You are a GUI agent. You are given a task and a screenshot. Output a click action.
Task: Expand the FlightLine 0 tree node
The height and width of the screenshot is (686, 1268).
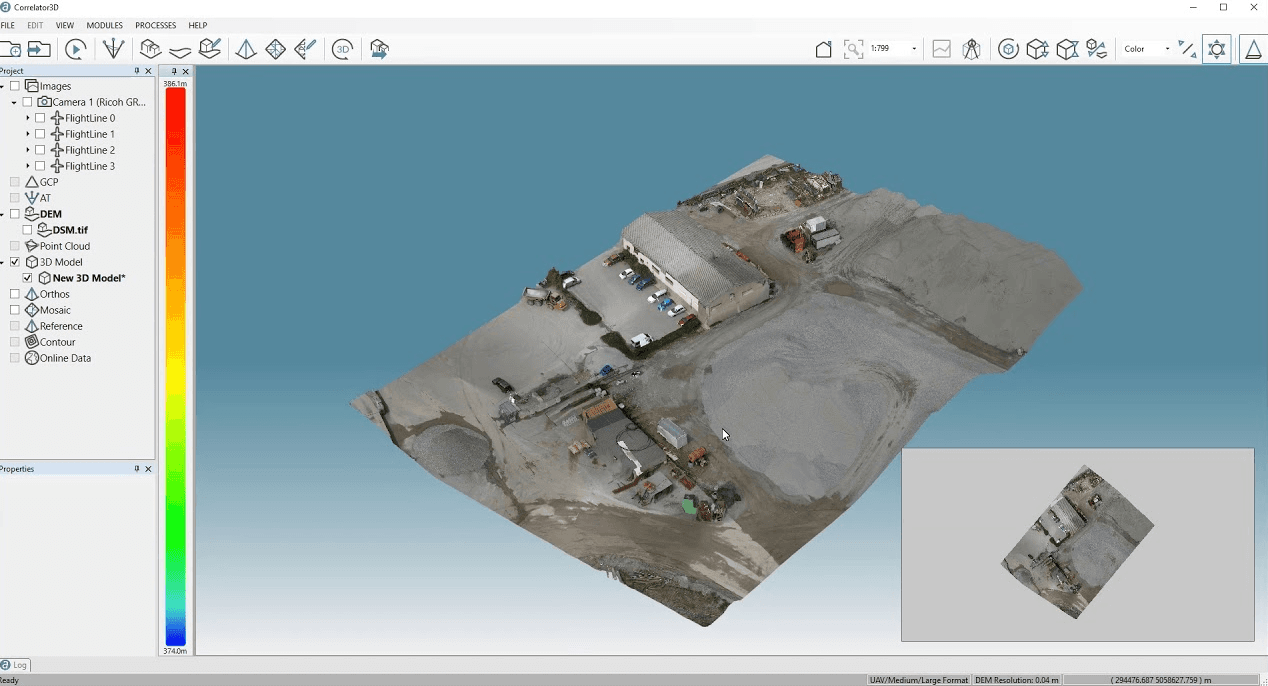[27, 117]
